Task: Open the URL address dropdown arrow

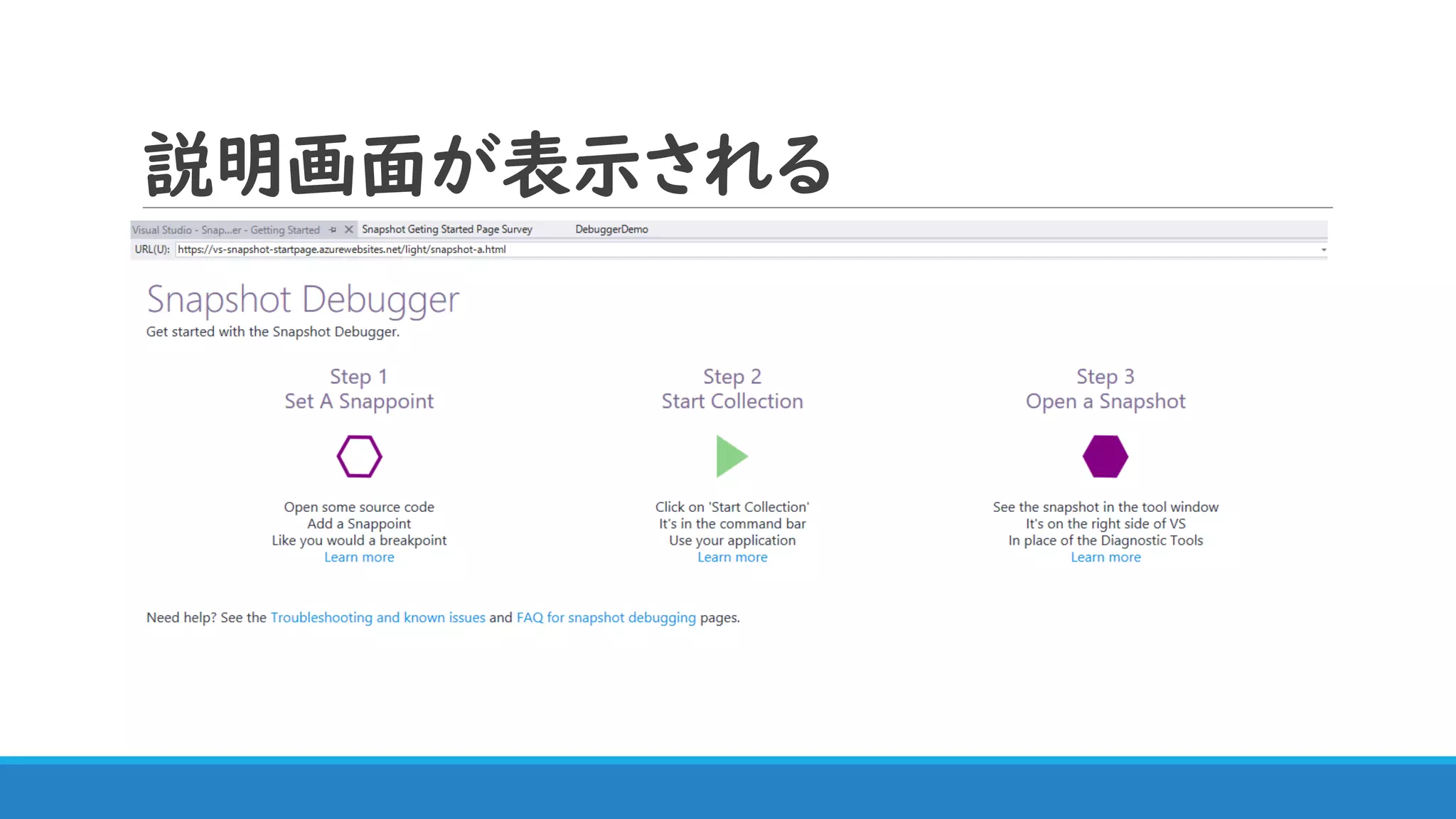Action: point(1323,250)
